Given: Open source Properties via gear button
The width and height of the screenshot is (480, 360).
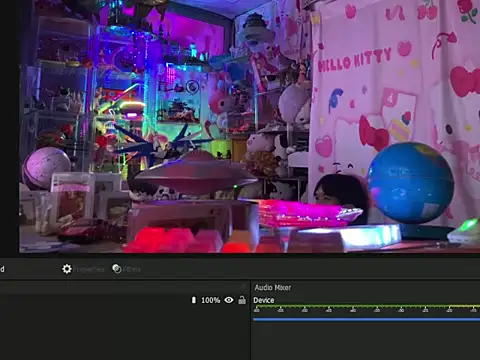Looking at the screenshot, I should tap(83, 269).
